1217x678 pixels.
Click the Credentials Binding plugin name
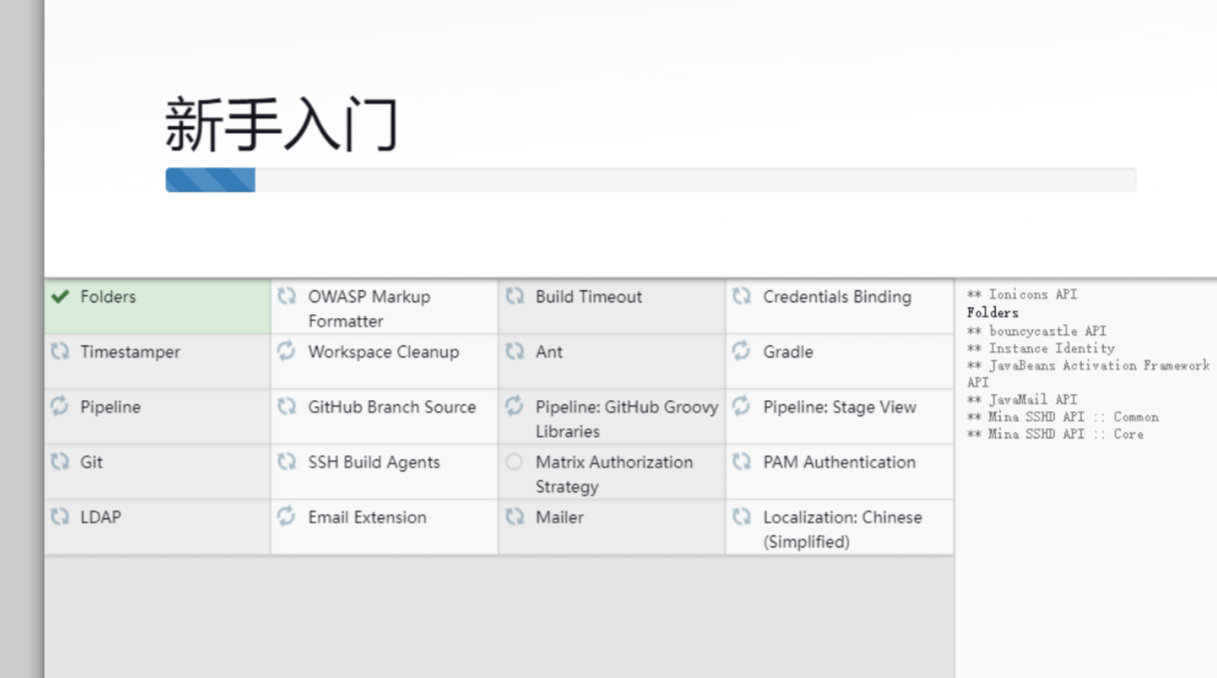(837, 297)
